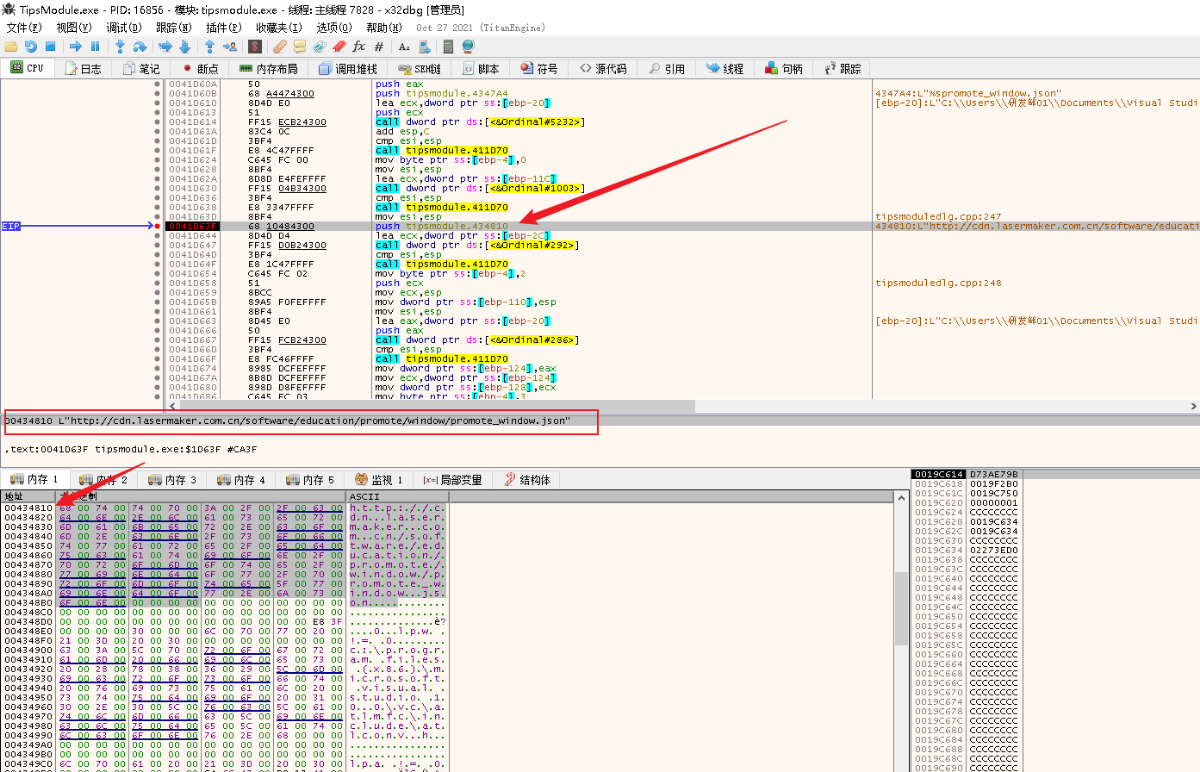The width and height of the screenshot is (1200, 772).
Task: Open the 监视 1 tab
Action: pyautogui.click(x=379, y=480)
